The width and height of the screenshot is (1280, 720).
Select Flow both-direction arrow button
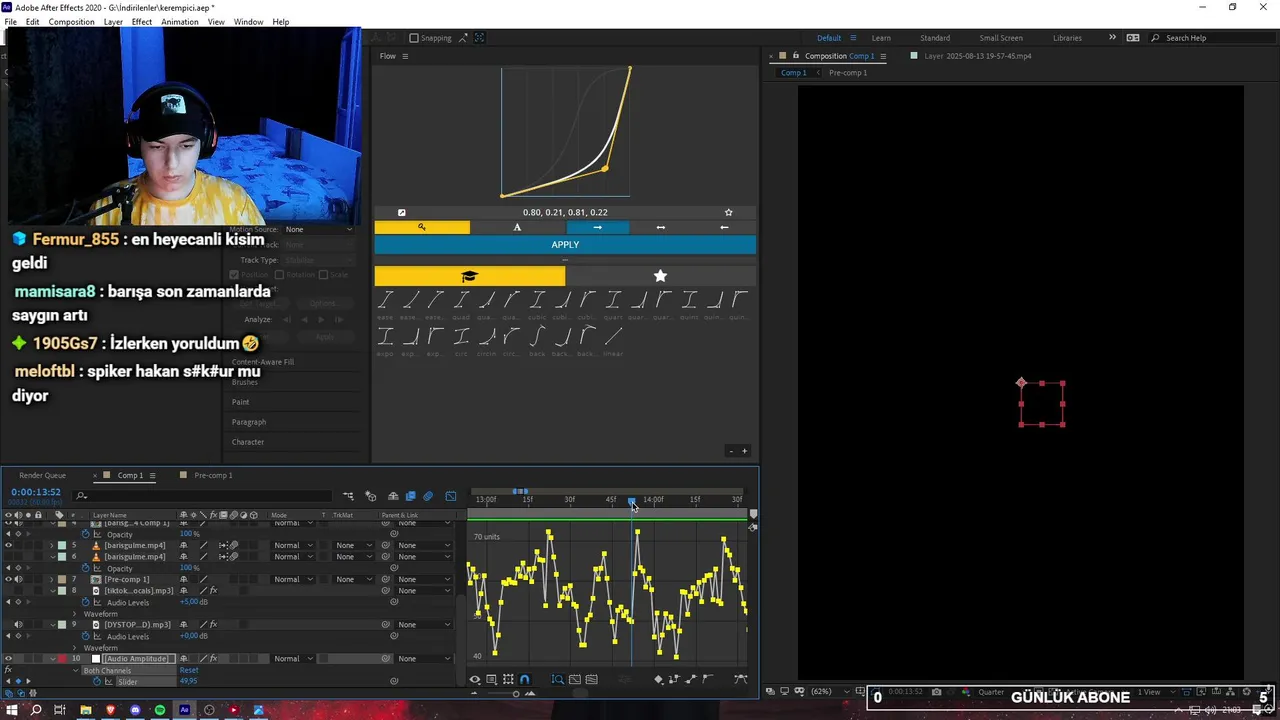point(660,227)
